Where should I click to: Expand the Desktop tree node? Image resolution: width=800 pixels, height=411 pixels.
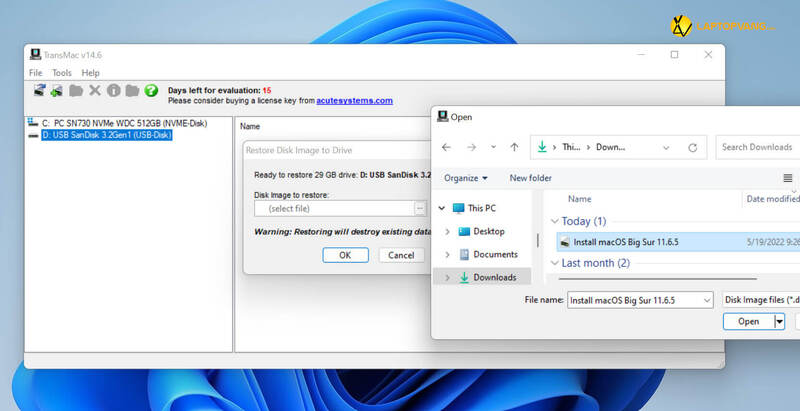pyautogui.click(x=447, y=232)
